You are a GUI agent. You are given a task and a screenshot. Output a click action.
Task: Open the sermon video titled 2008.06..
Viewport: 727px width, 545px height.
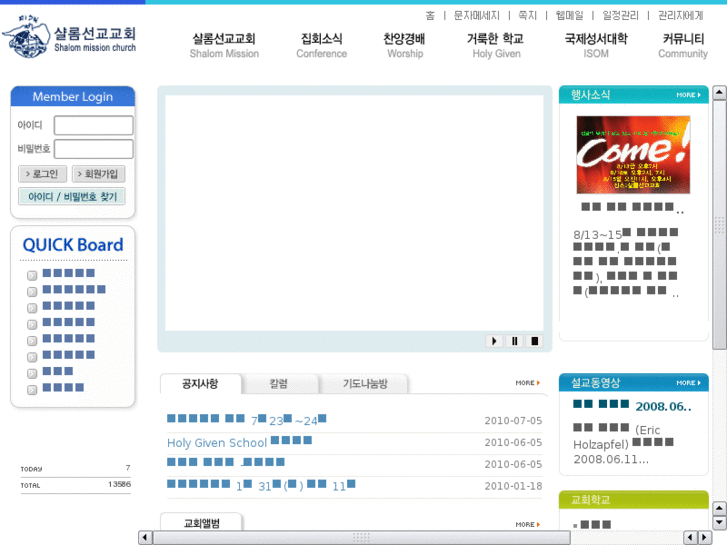click(x=632, y=406)
